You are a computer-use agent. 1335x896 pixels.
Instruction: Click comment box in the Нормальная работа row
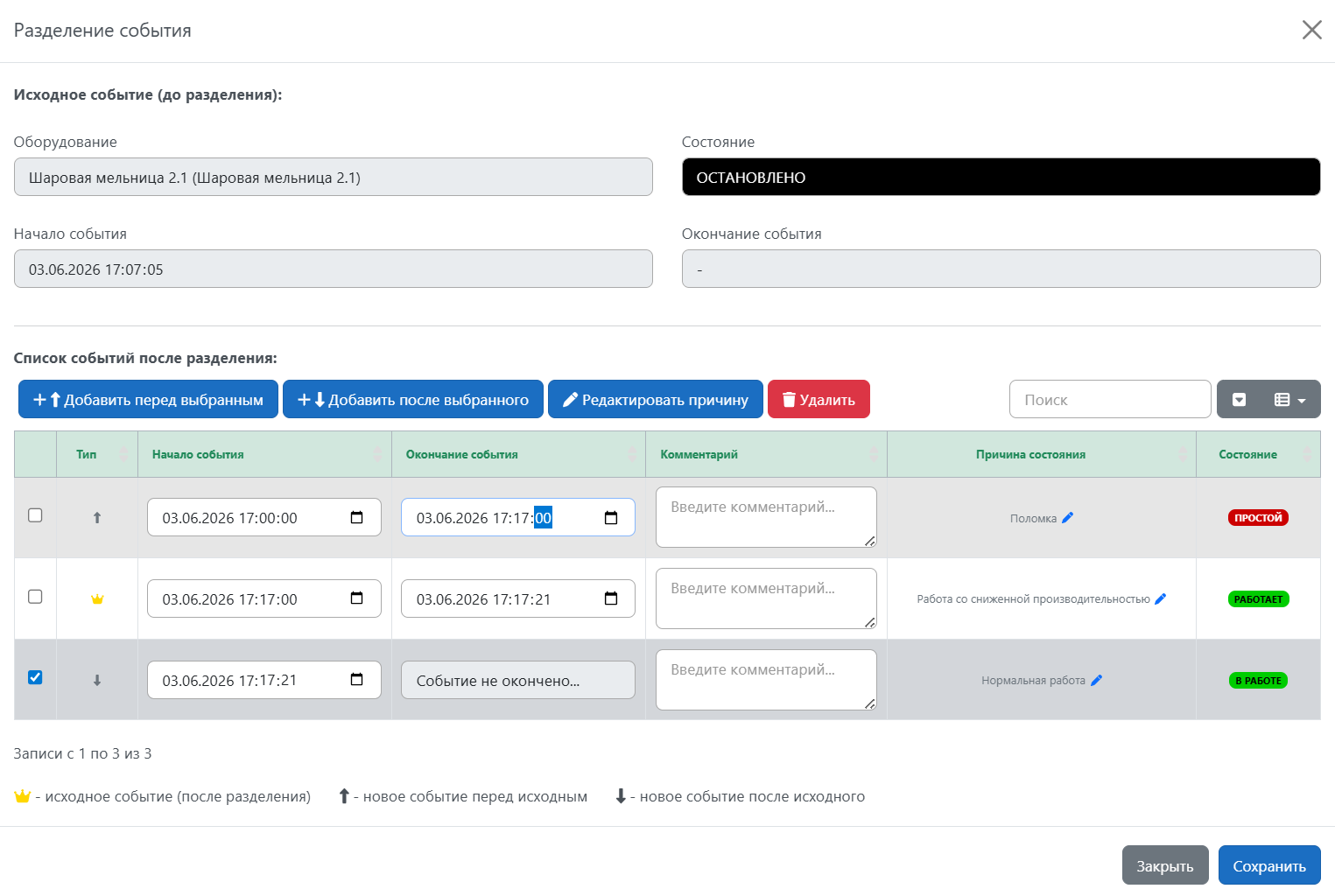[766, 680]
